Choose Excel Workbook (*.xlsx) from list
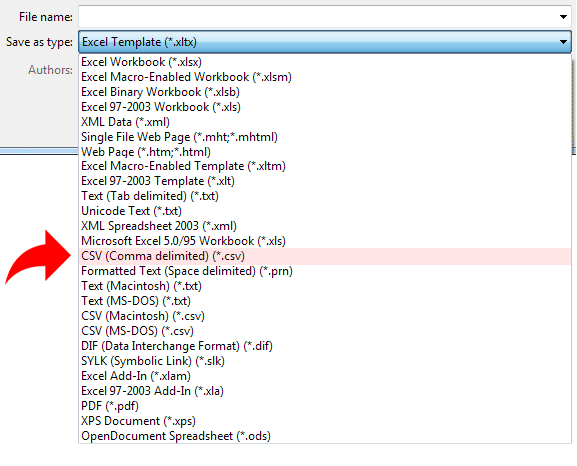Viewport: 577px width, 466px height. (x=325, y=62)
